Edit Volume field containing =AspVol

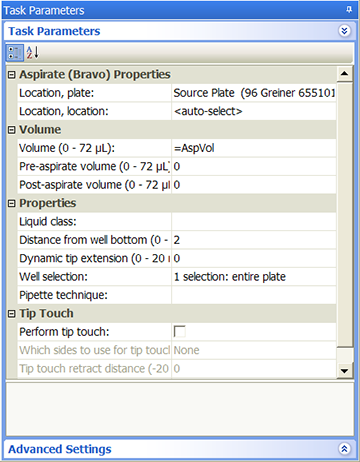(x=254, y=148)
